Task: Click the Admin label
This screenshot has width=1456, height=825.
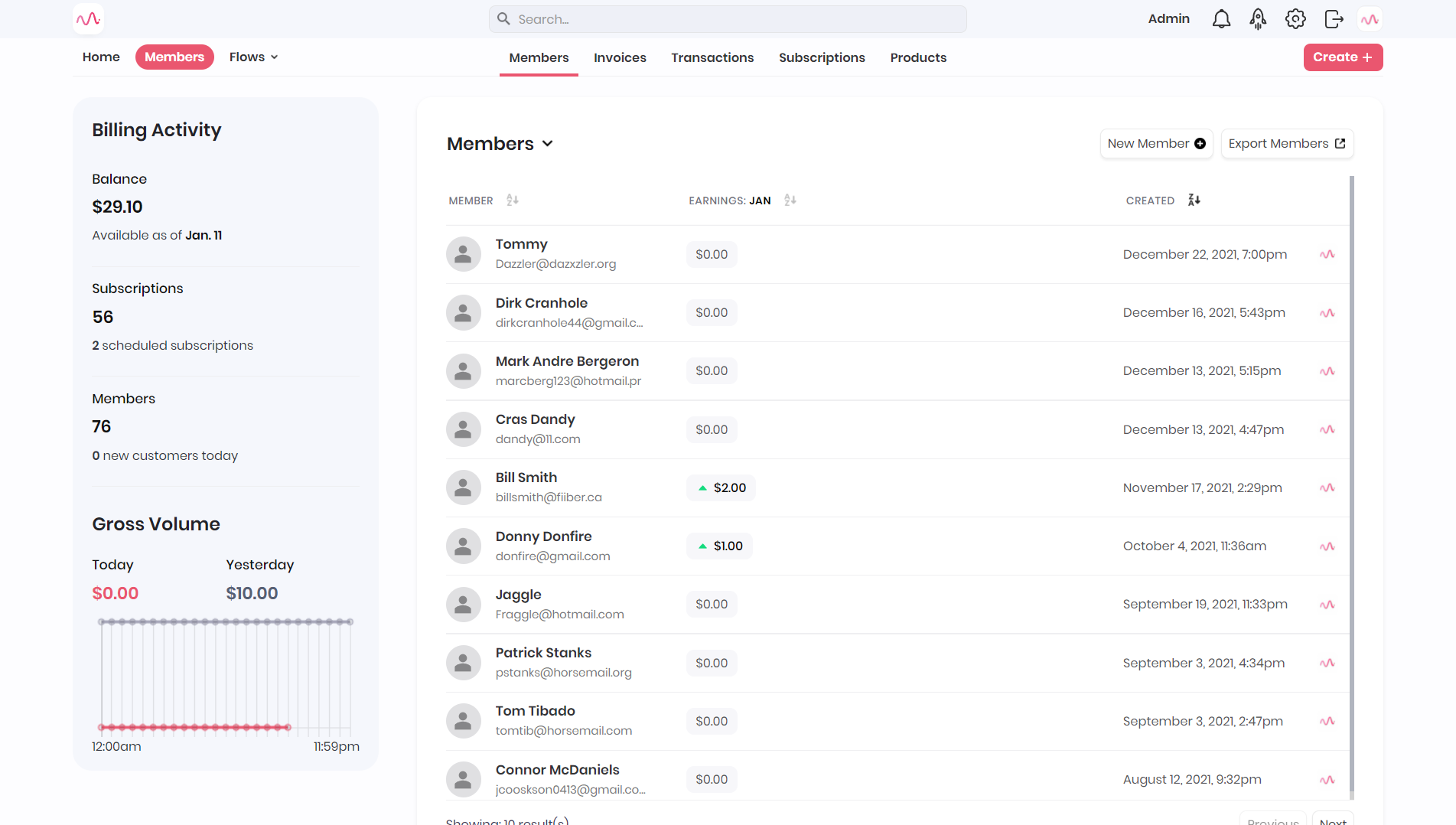Action: coord(1168,19)
